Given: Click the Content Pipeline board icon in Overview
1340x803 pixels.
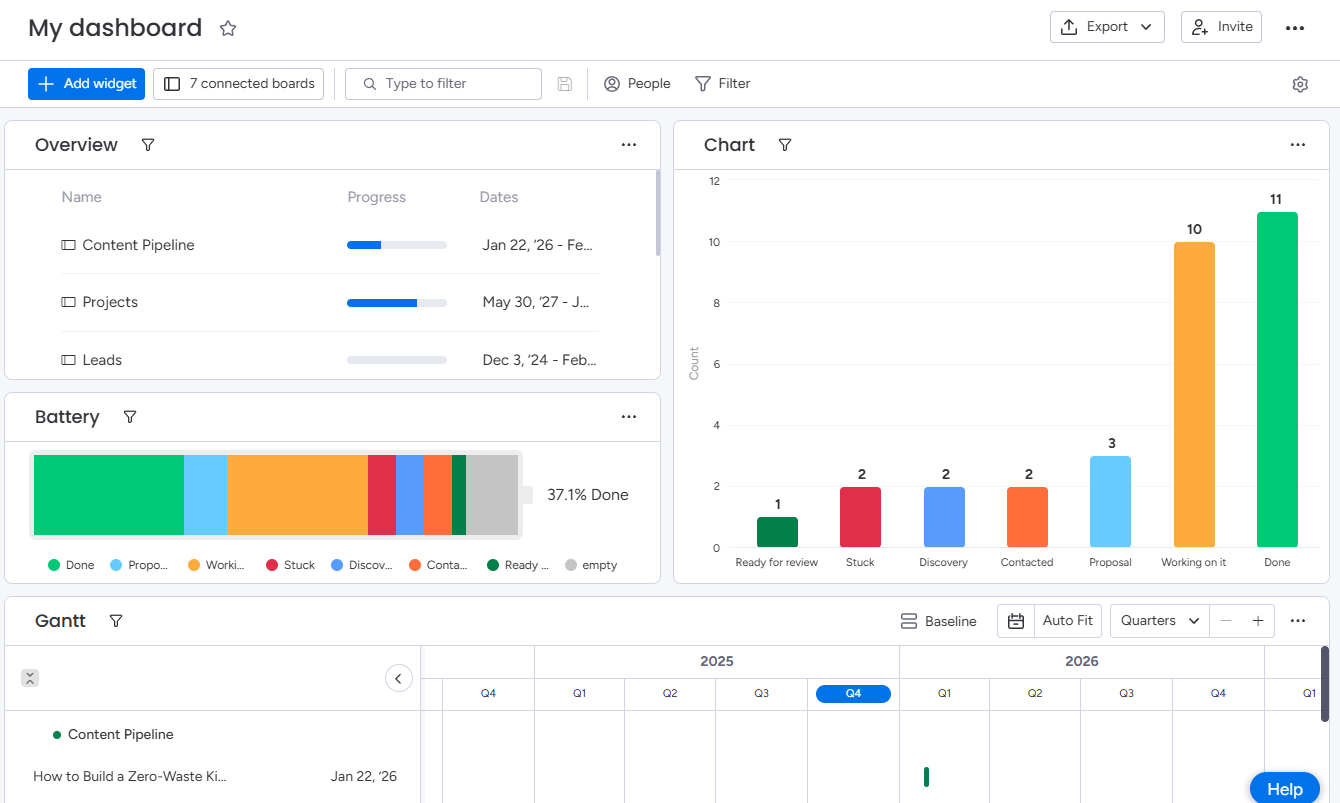Looking at the screenshot, I should point(69,245).
